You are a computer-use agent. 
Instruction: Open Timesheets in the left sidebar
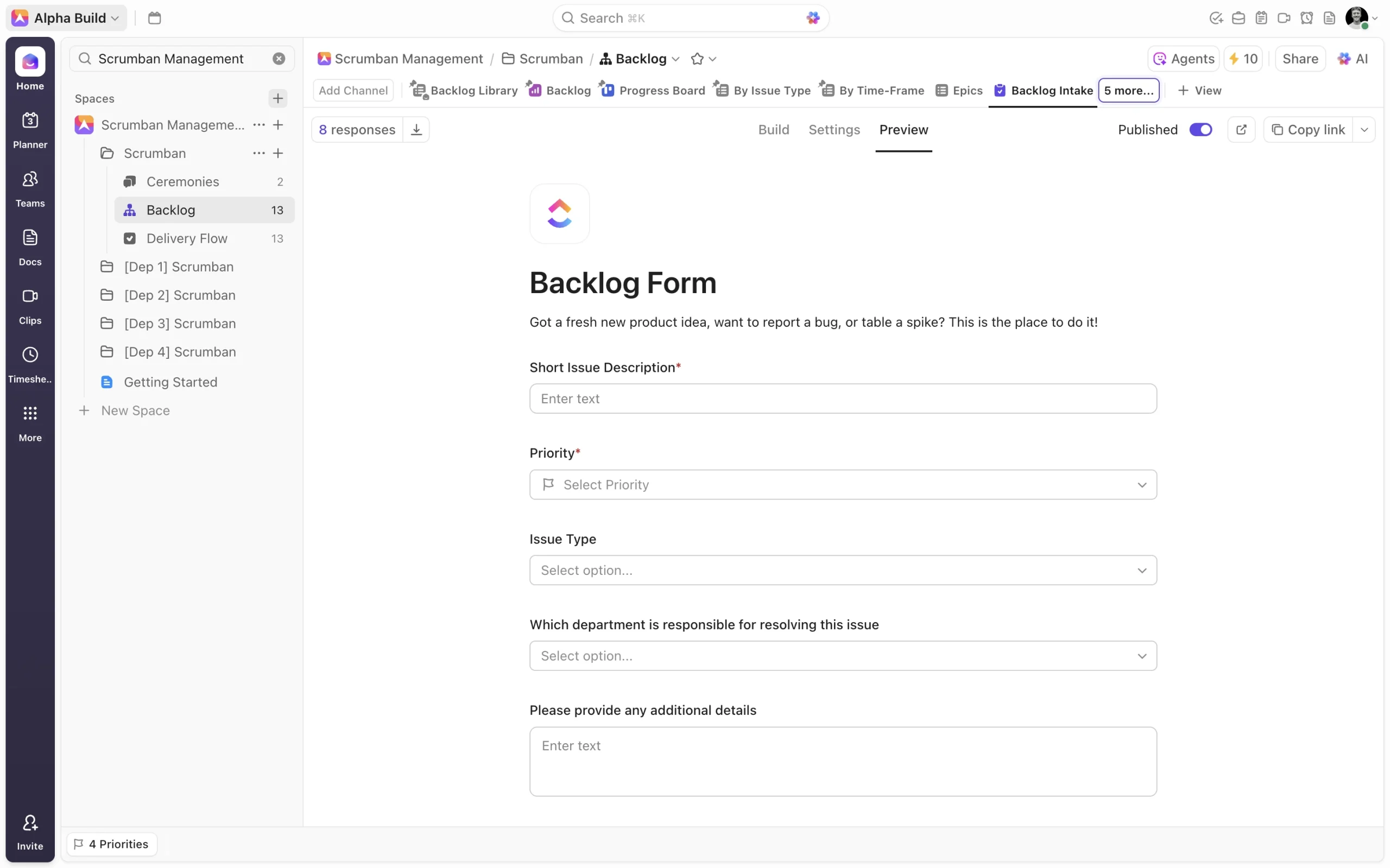(30, 365)
